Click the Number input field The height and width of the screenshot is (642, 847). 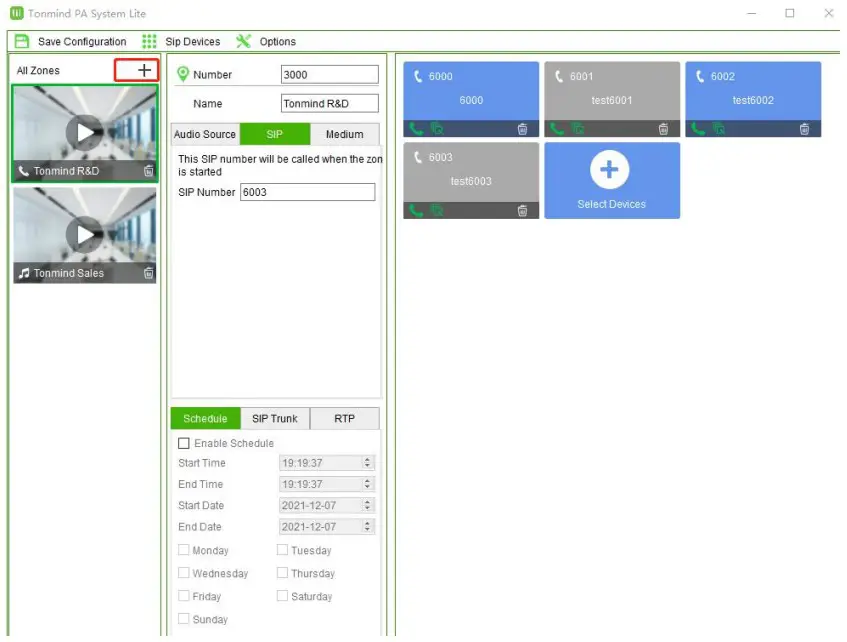pos(330,75)
